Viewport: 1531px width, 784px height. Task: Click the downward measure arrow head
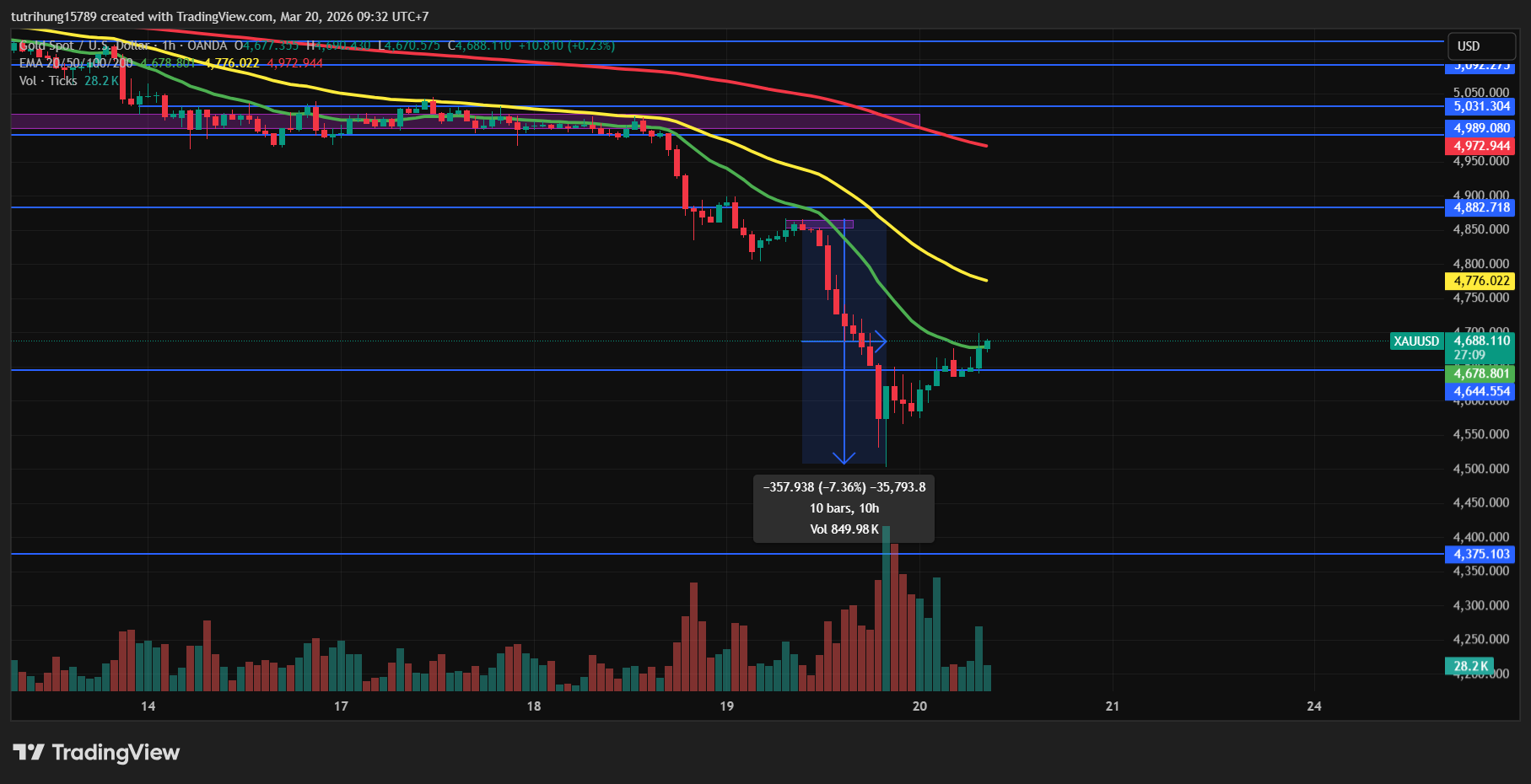point(844,458)
